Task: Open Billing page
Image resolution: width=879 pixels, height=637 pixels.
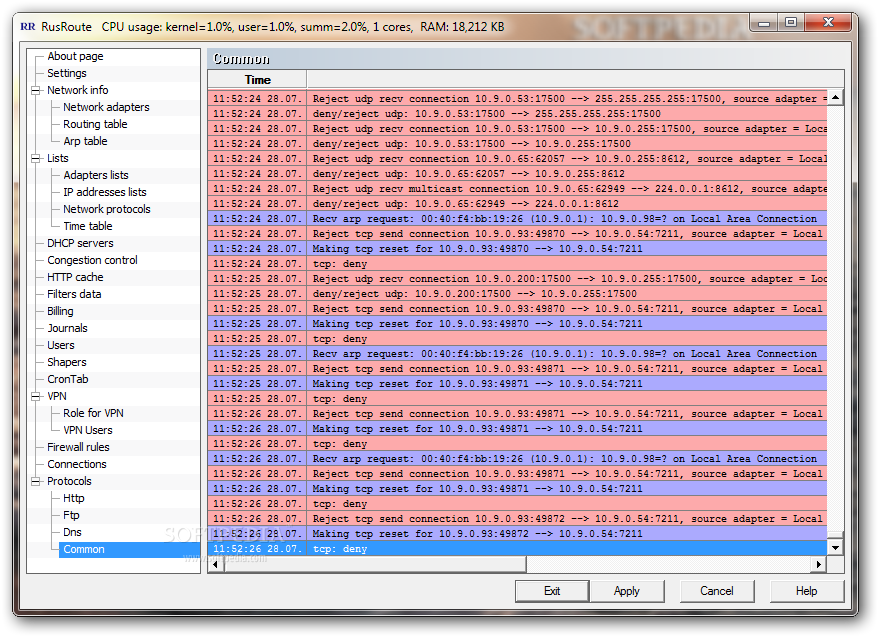Action: (60, 311)
